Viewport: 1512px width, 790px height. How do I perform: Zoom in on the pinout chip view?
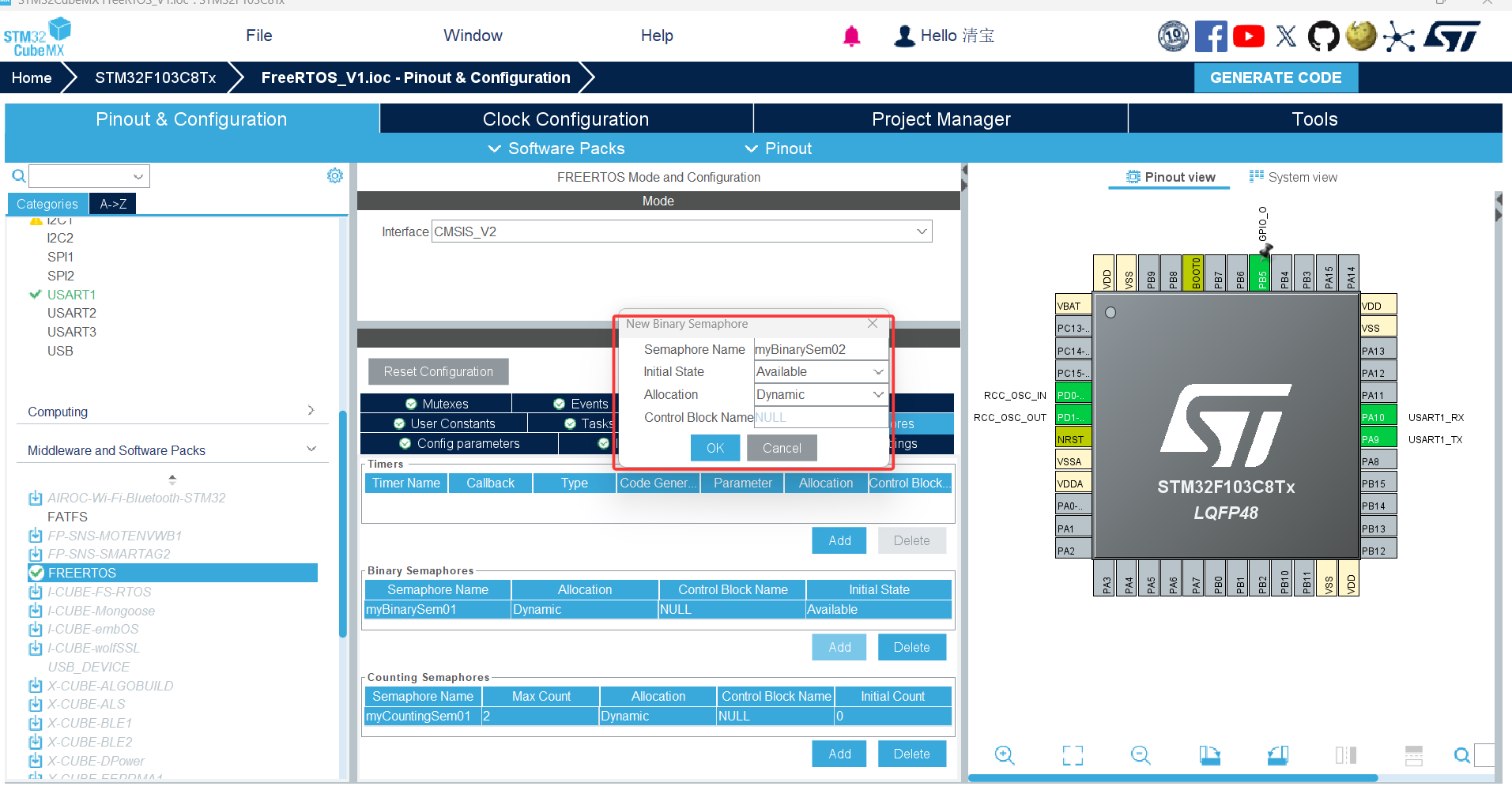click(1005, 755)
